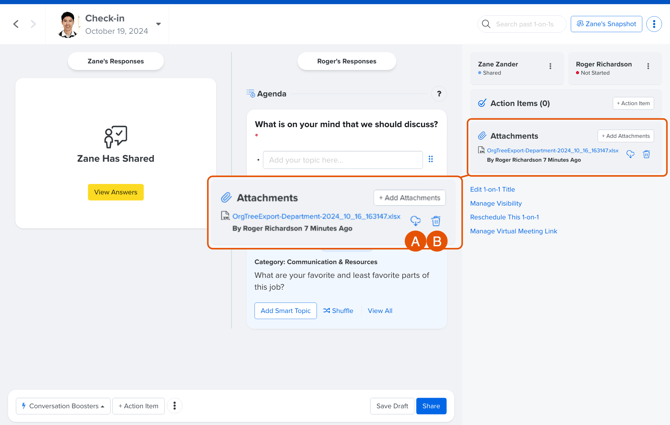Open the bottom bar three-dot menu
The width and height of the screenshot is (670, 425).
pyautogui.click(x=175, y=406)
